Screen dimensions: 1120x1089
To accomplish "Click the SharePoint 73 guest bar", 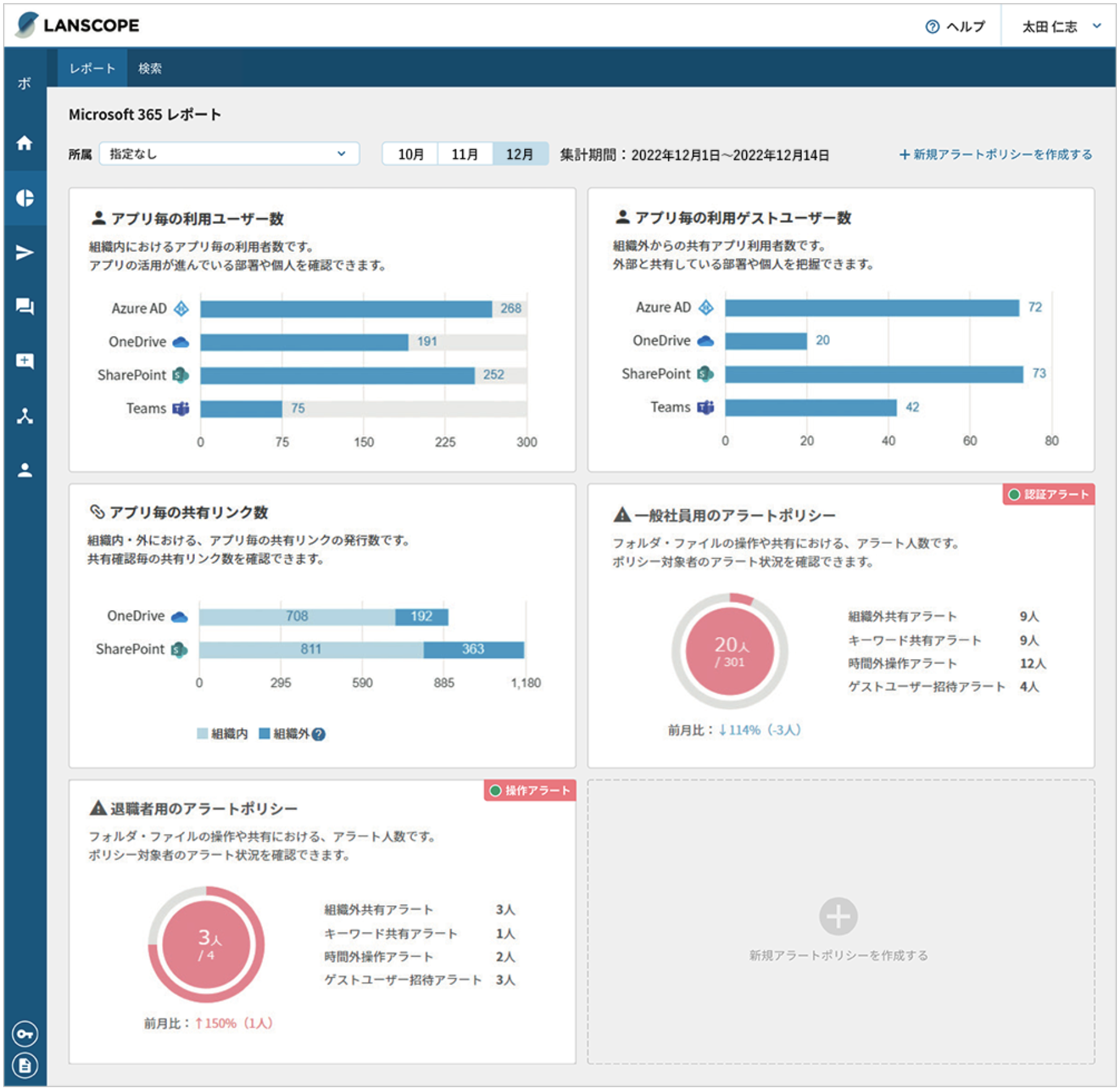I will click(x=874, y=374).
